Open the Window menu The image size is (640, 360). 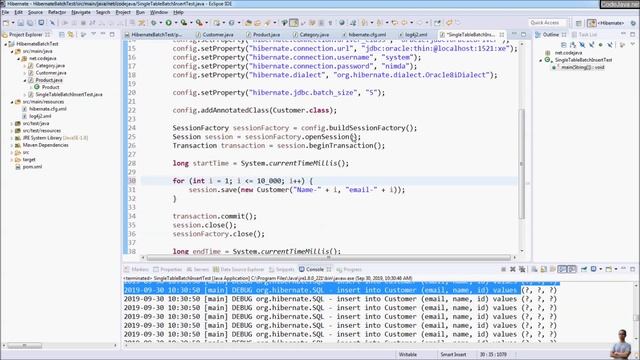point(159,13)
